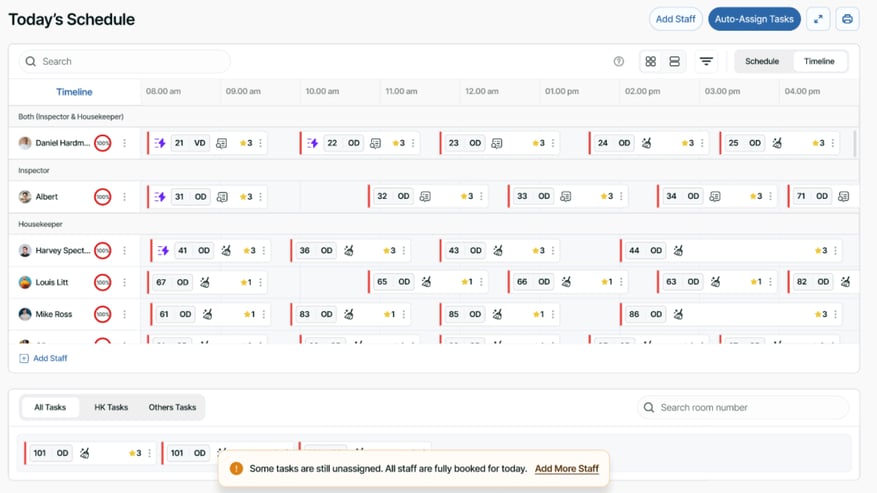Toggle to Timeline view
This screenshot has width=877, height=493.
pyautogui.click(x=819, y=62)
